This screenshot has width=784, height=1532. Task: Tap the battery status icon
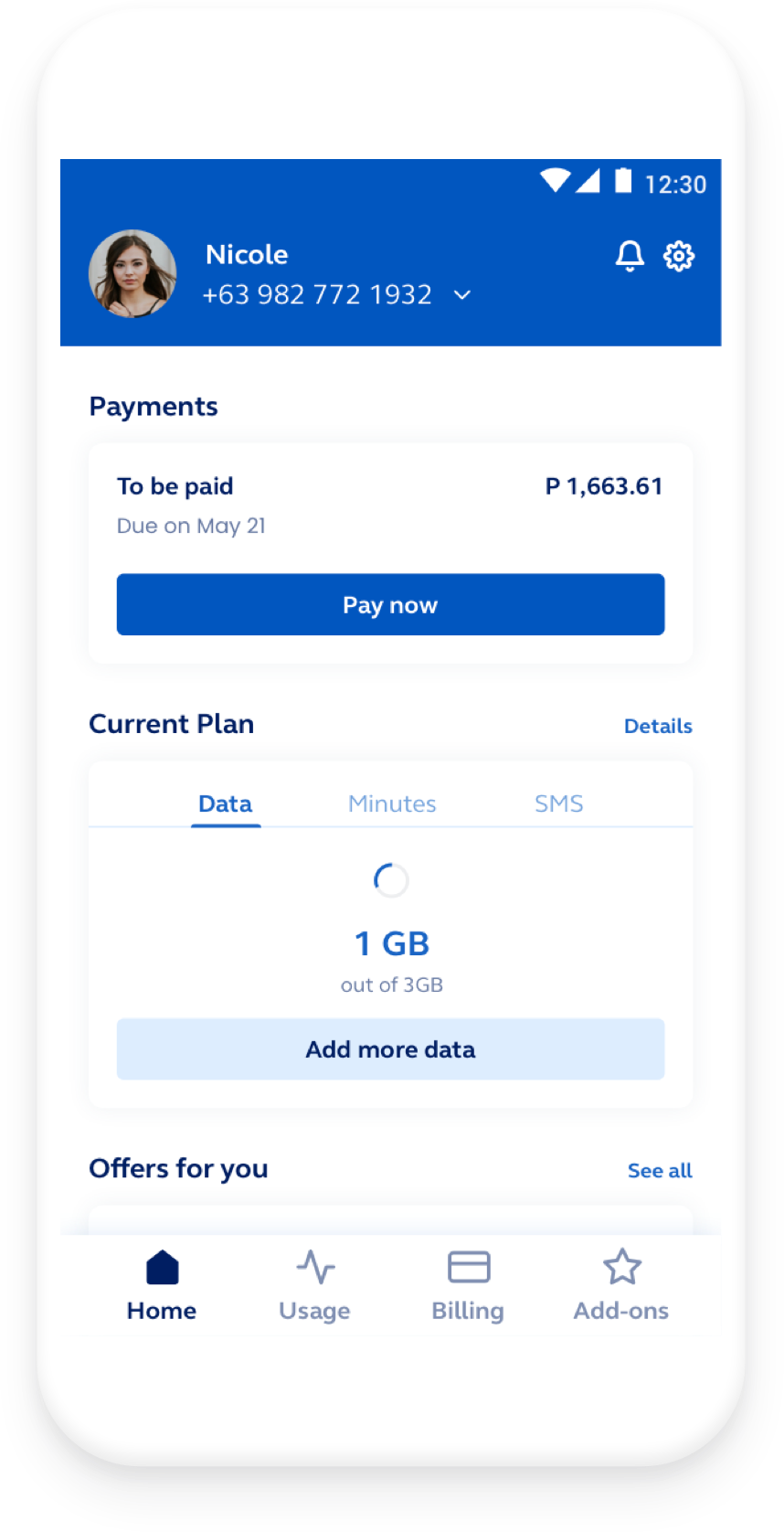point(623,180)
